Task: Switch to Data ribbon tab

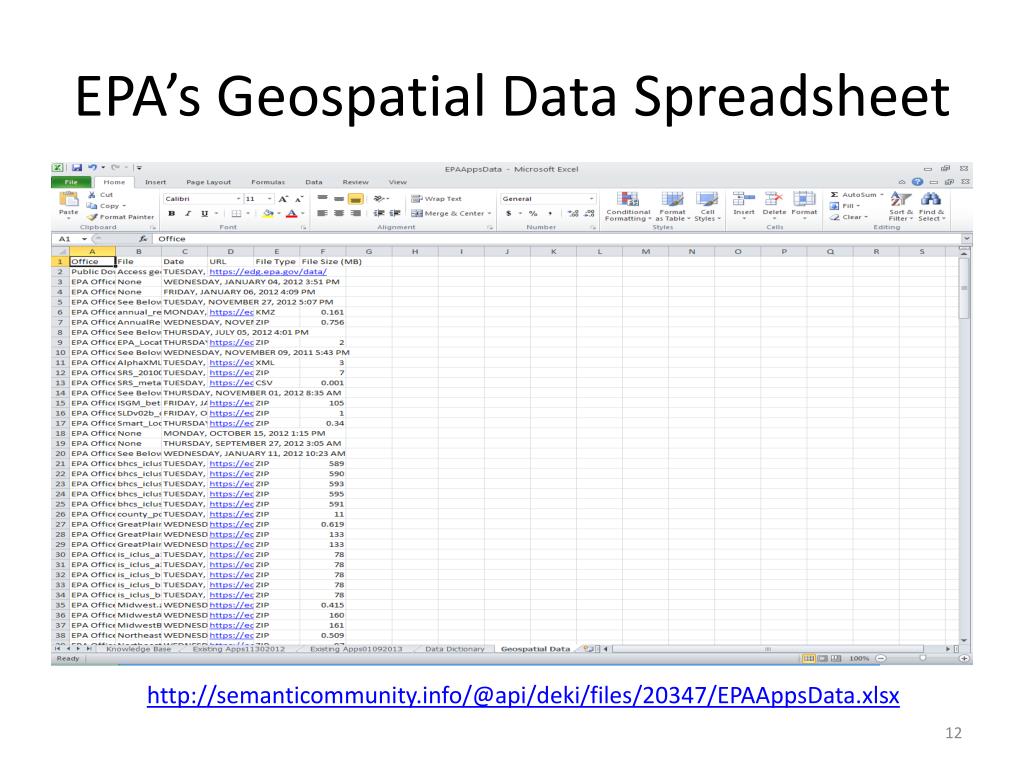Action: 313,182
